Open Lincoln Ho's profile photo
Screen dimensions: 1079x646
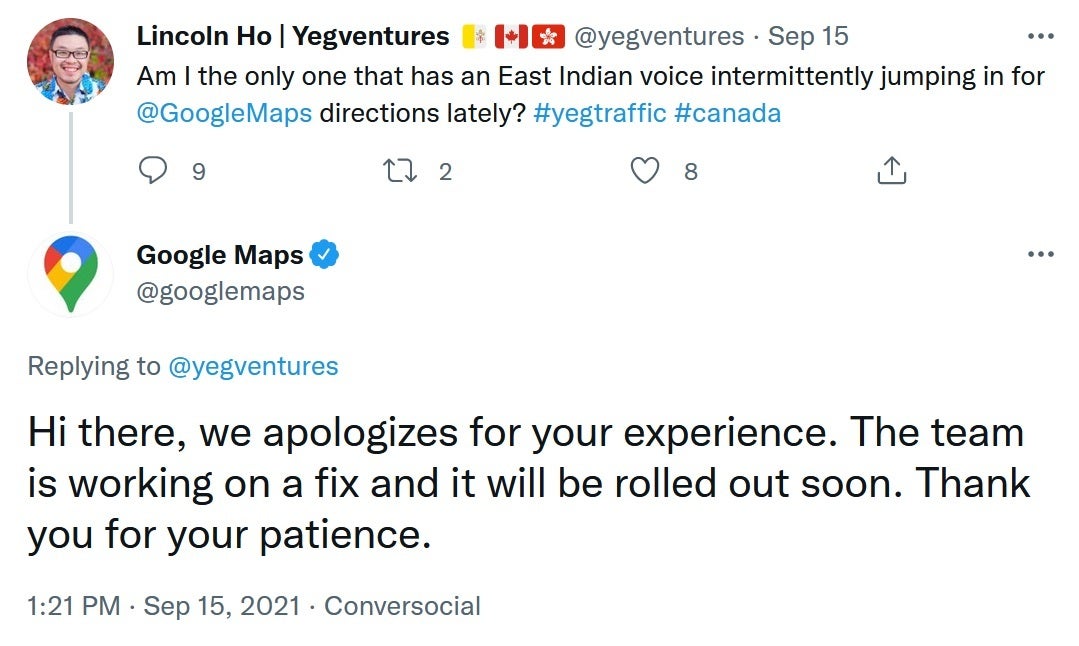(70, 61)
